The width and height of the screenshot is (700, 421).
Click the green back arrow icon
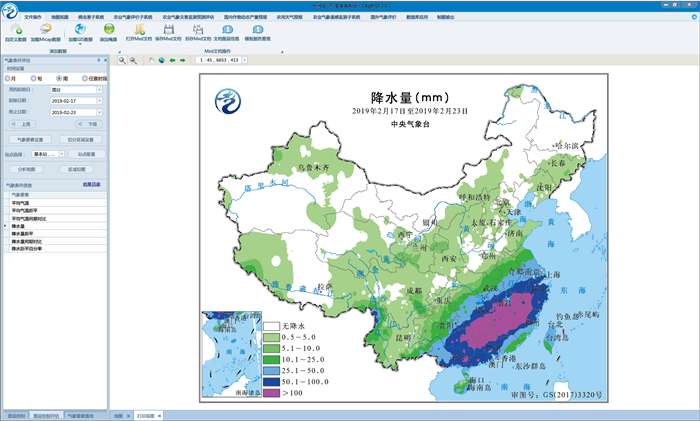(172, 60)
